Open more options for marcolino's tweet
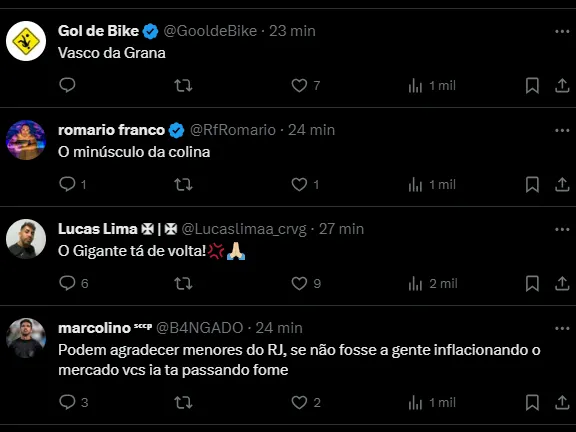 (x=562, y=328)
